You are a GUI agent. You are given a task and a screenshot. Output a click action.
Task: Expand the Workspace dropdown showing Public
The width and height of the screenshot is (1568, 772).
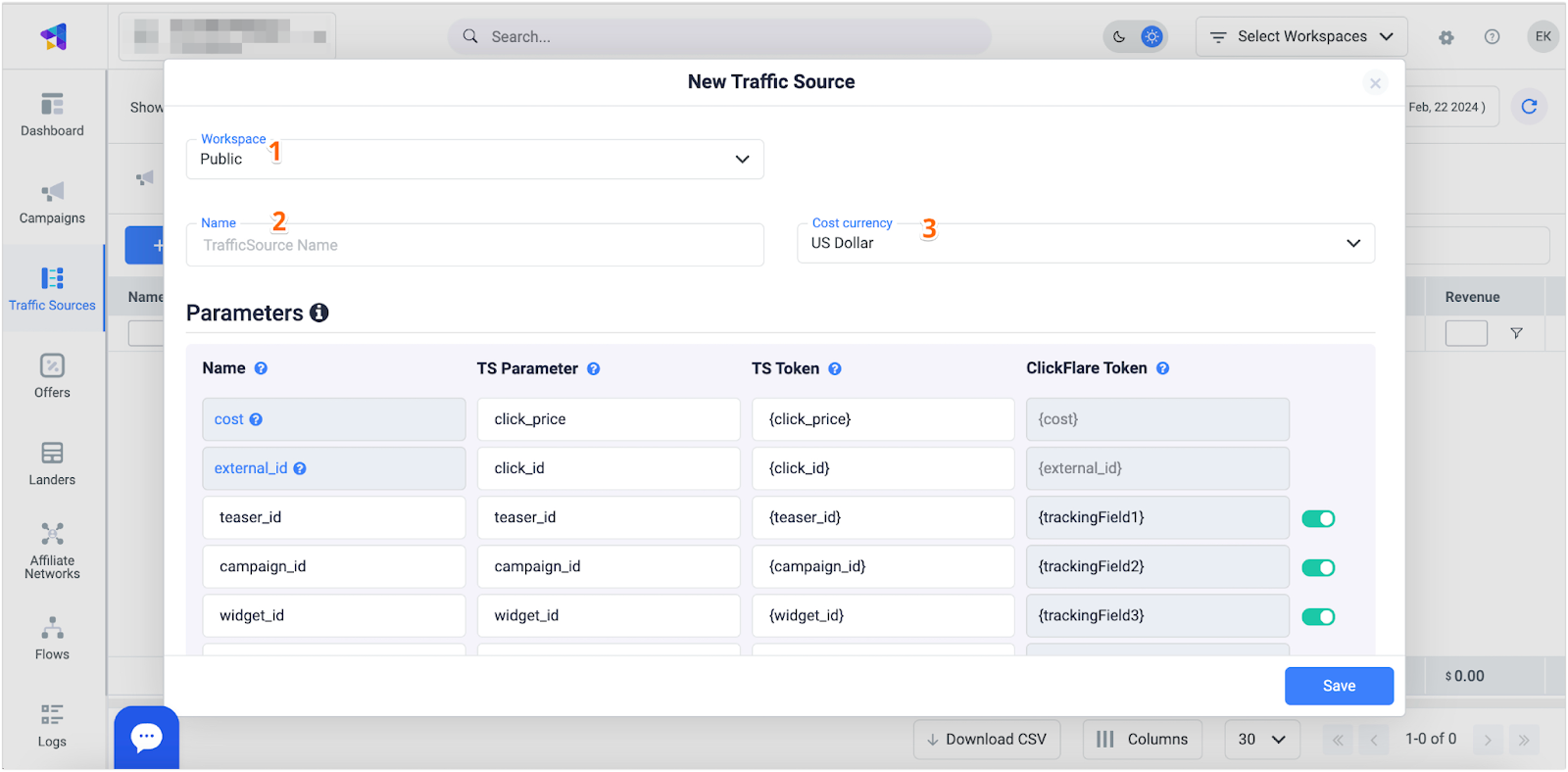click(x=474, y=159)
